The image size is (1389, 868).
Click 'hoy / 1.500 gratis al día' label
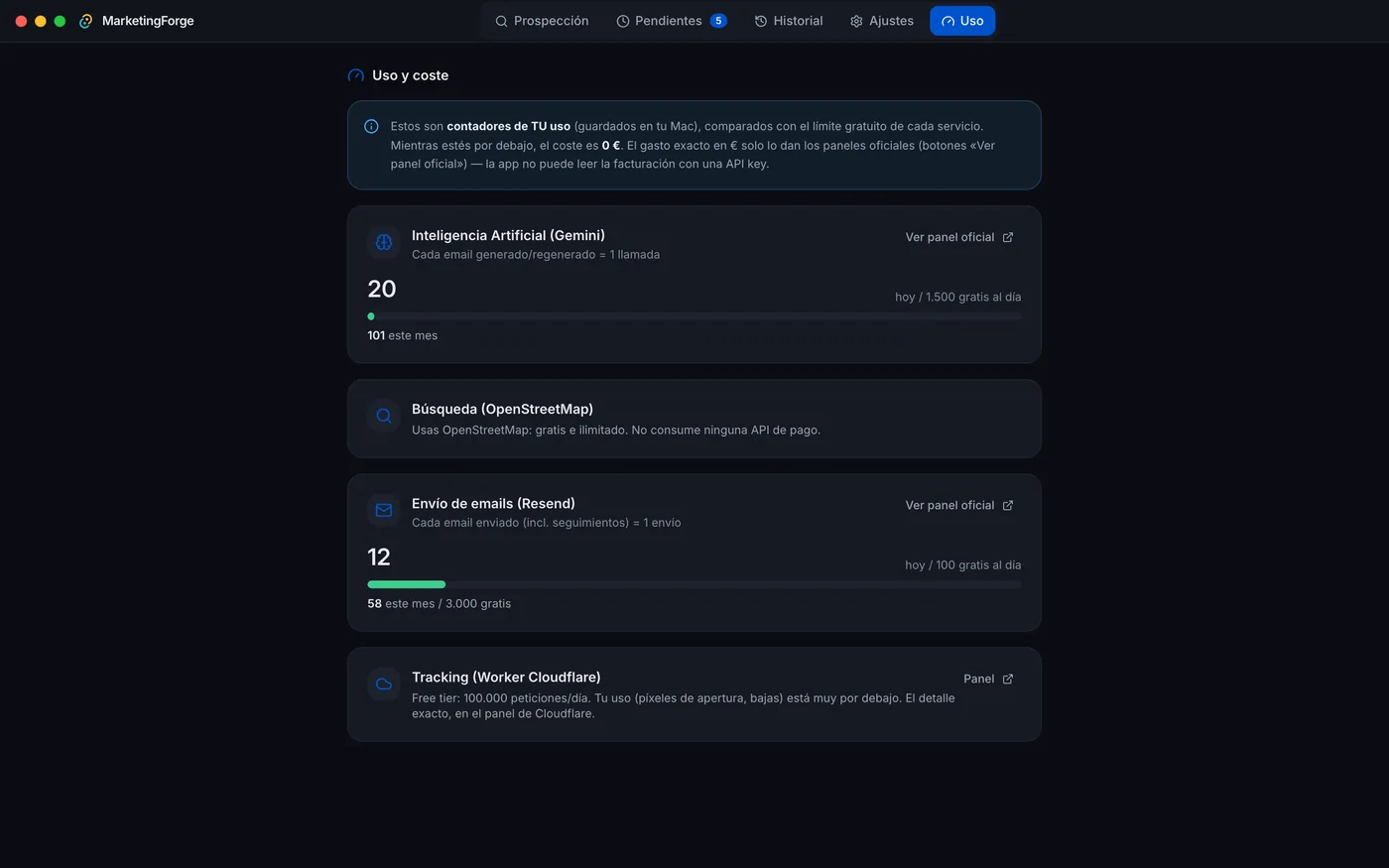[957, 297]
